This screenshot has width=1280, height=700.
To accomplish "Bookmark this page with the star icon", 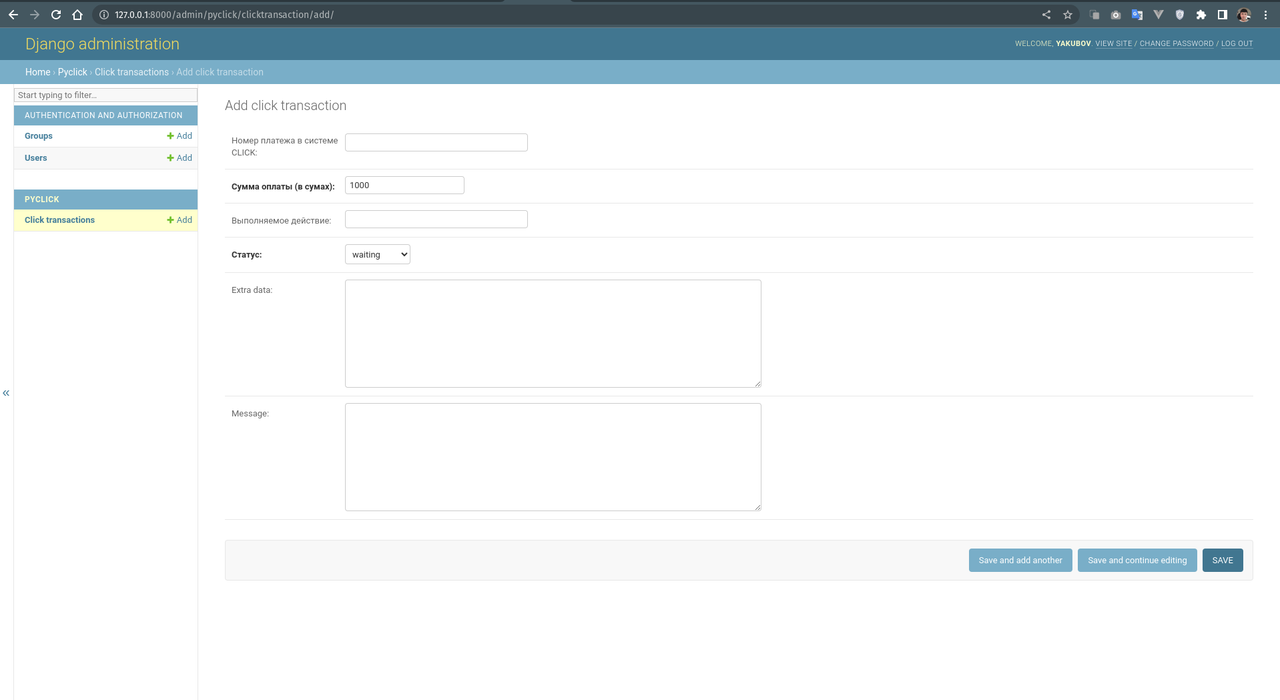I will click(1068, 15).
